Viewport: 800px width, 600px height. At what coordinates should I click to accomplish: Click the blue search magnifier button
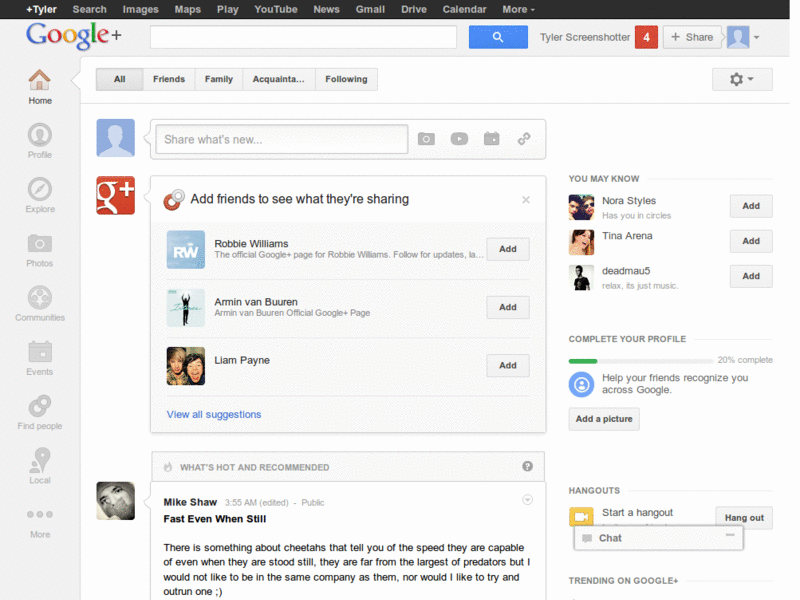click(x=498, y=37)
